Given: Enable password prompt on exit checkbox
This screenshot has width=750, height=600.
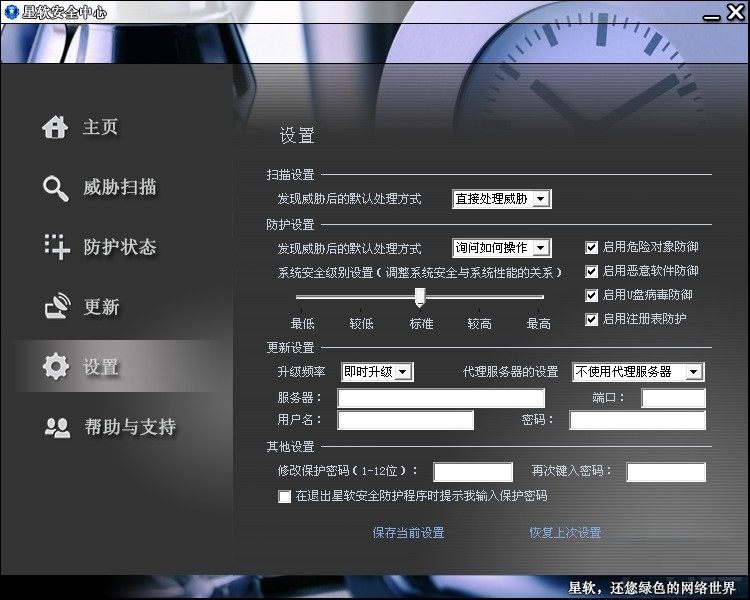Looking at the screenshot, I should 285,496.
